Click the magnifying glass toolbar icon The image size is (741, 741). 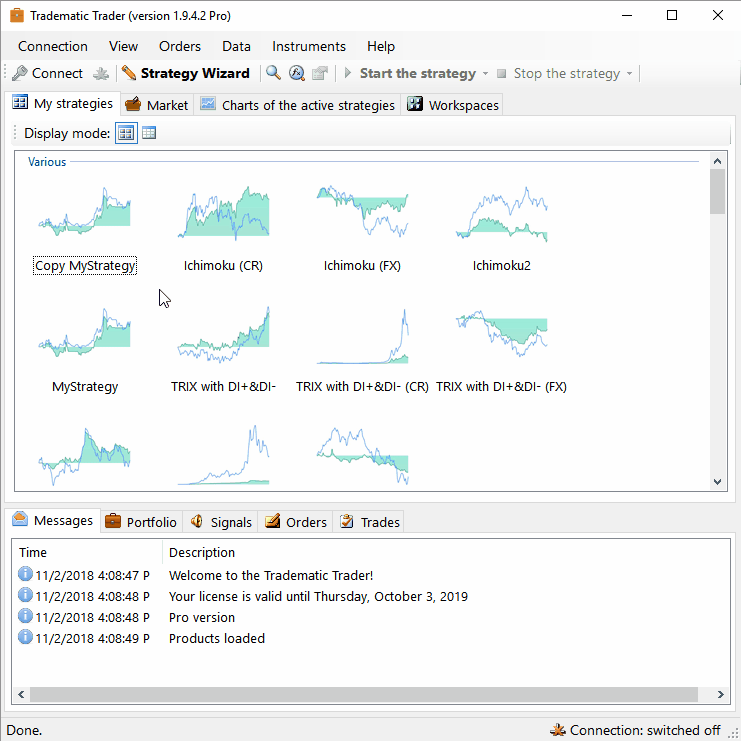tap(273, 73)
